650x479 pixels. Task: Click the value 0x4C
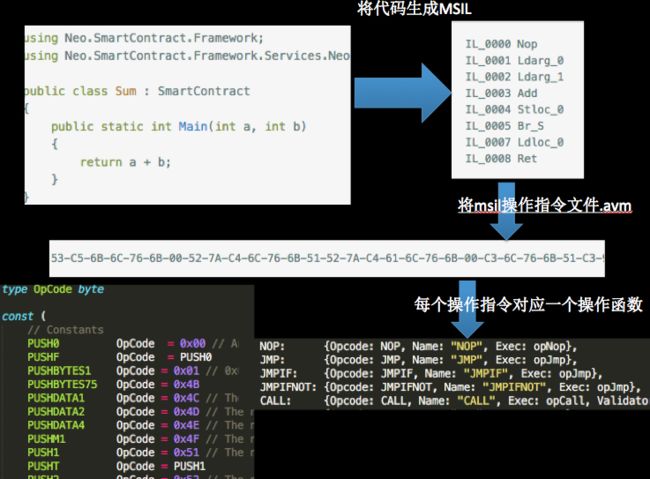point(187,399)
